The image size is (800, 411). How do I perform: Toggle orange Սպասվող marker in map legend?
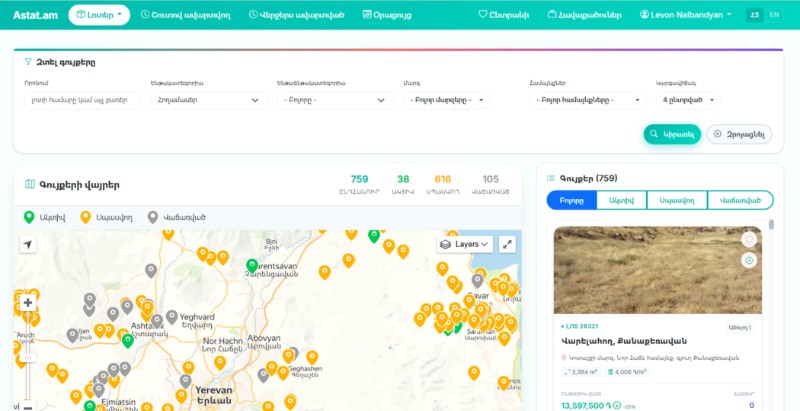pos(86,218)
